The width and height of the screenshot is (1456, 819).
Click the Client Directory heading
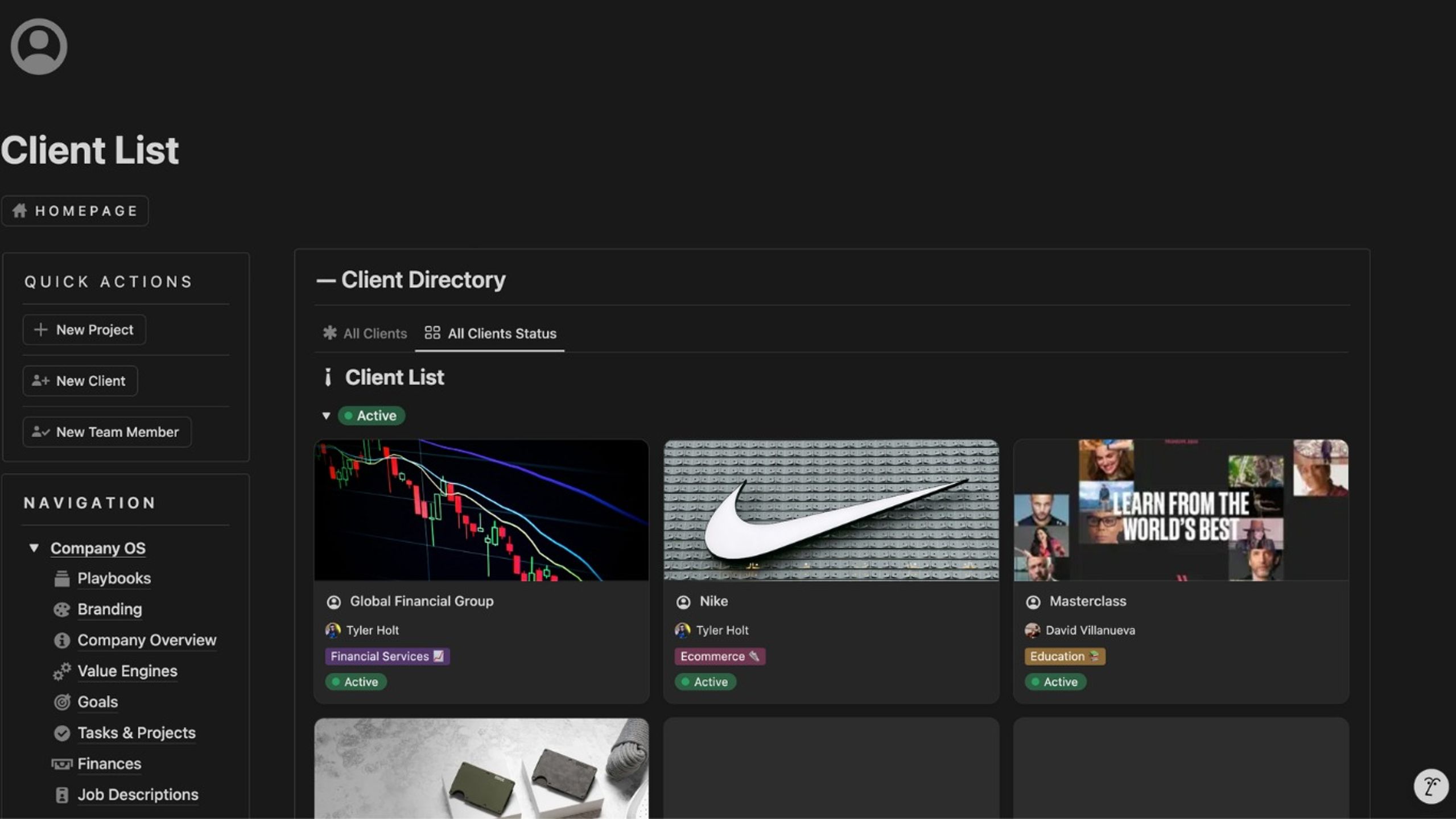(x=411, y=280)
